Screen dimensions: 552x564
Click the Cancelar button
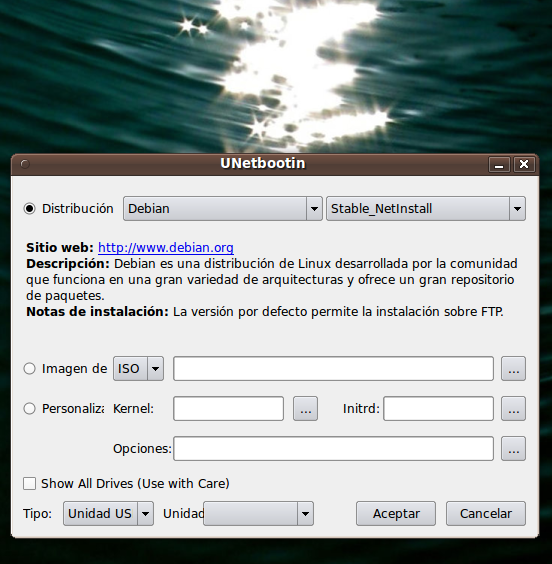486,514
